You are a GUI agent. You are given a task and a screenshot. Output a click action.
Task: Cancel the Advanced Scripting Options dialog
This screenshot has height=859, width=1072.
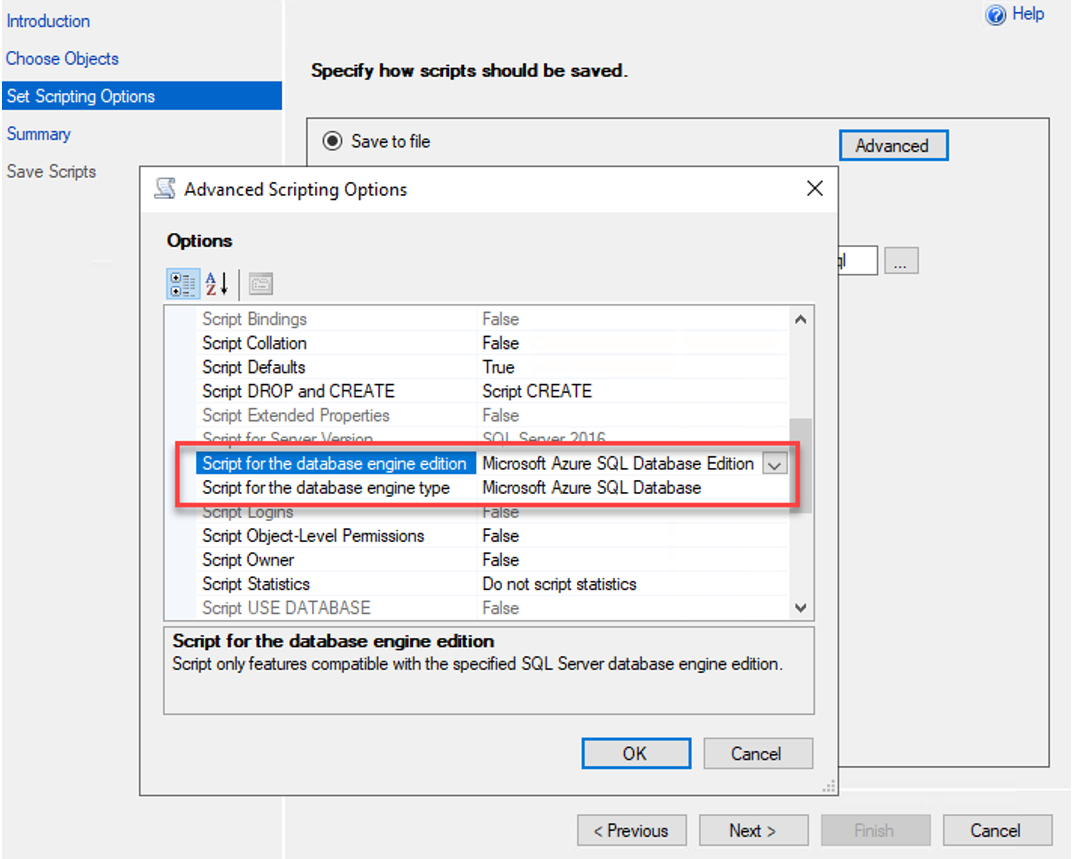tap(758, 753)
